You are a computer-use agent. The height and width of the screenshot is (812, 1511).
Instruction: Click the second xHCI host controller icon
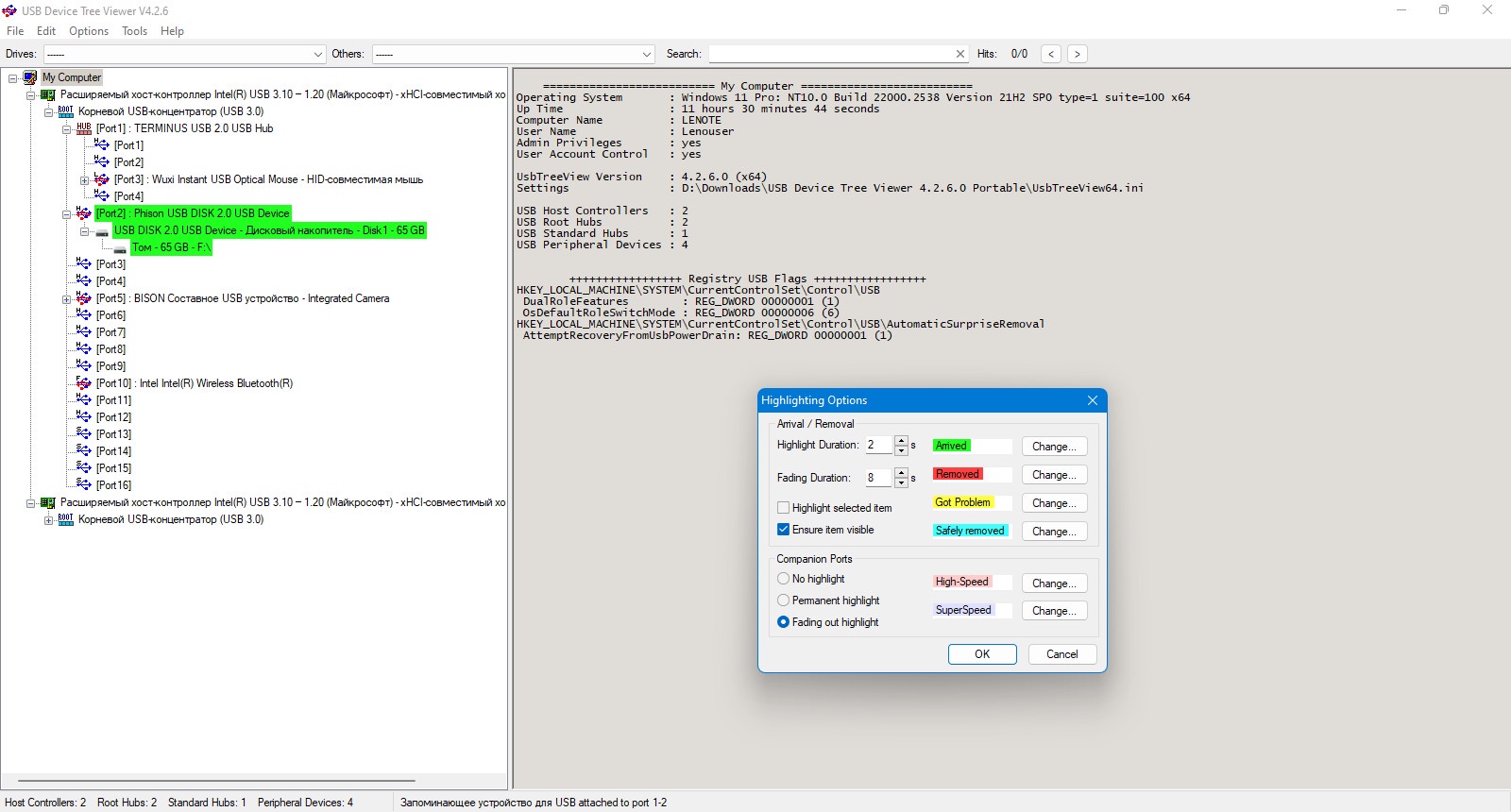(x=48, y=502)
